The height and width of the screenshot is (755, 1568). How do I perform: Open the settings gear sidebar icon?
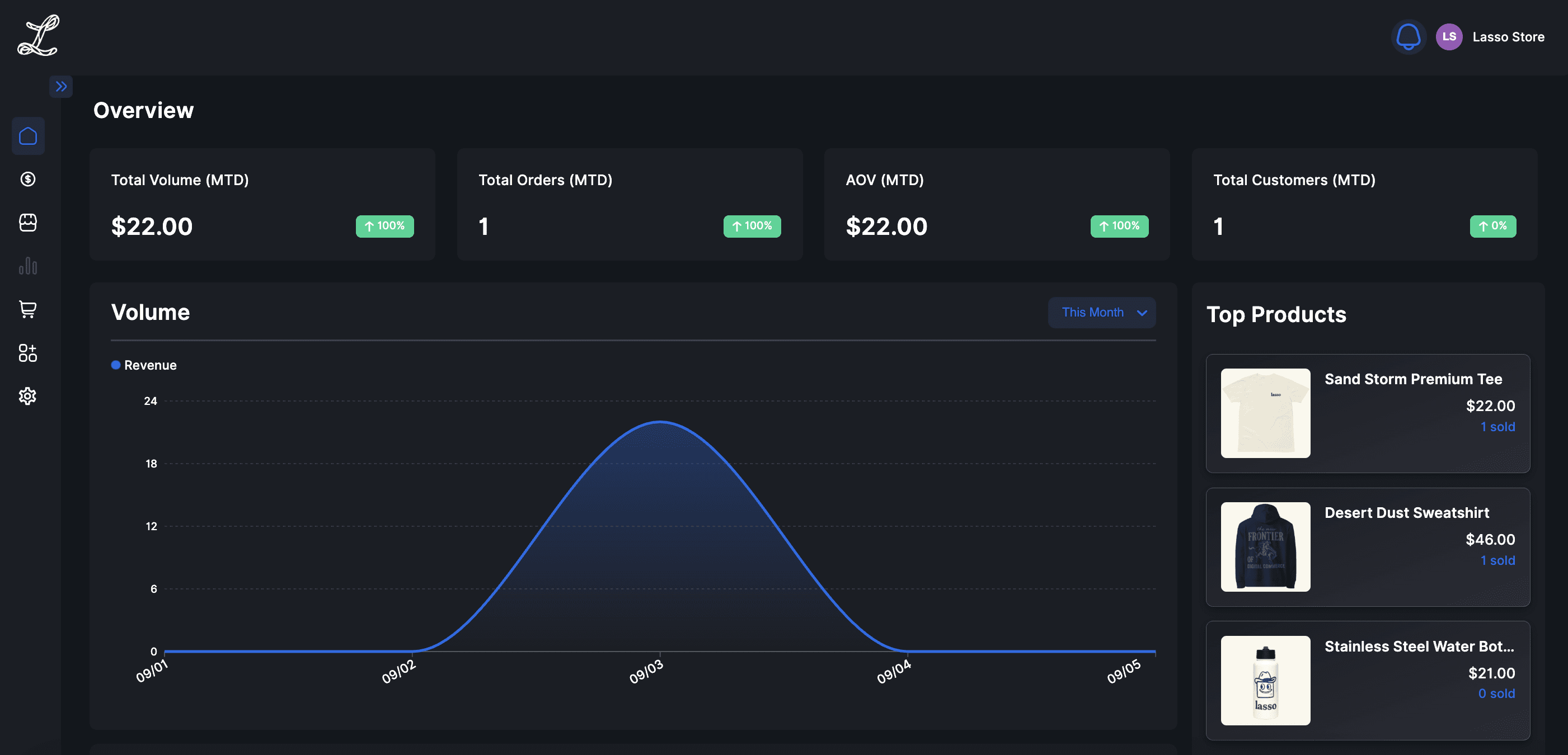pyautogui.click(x=28, y=396)
